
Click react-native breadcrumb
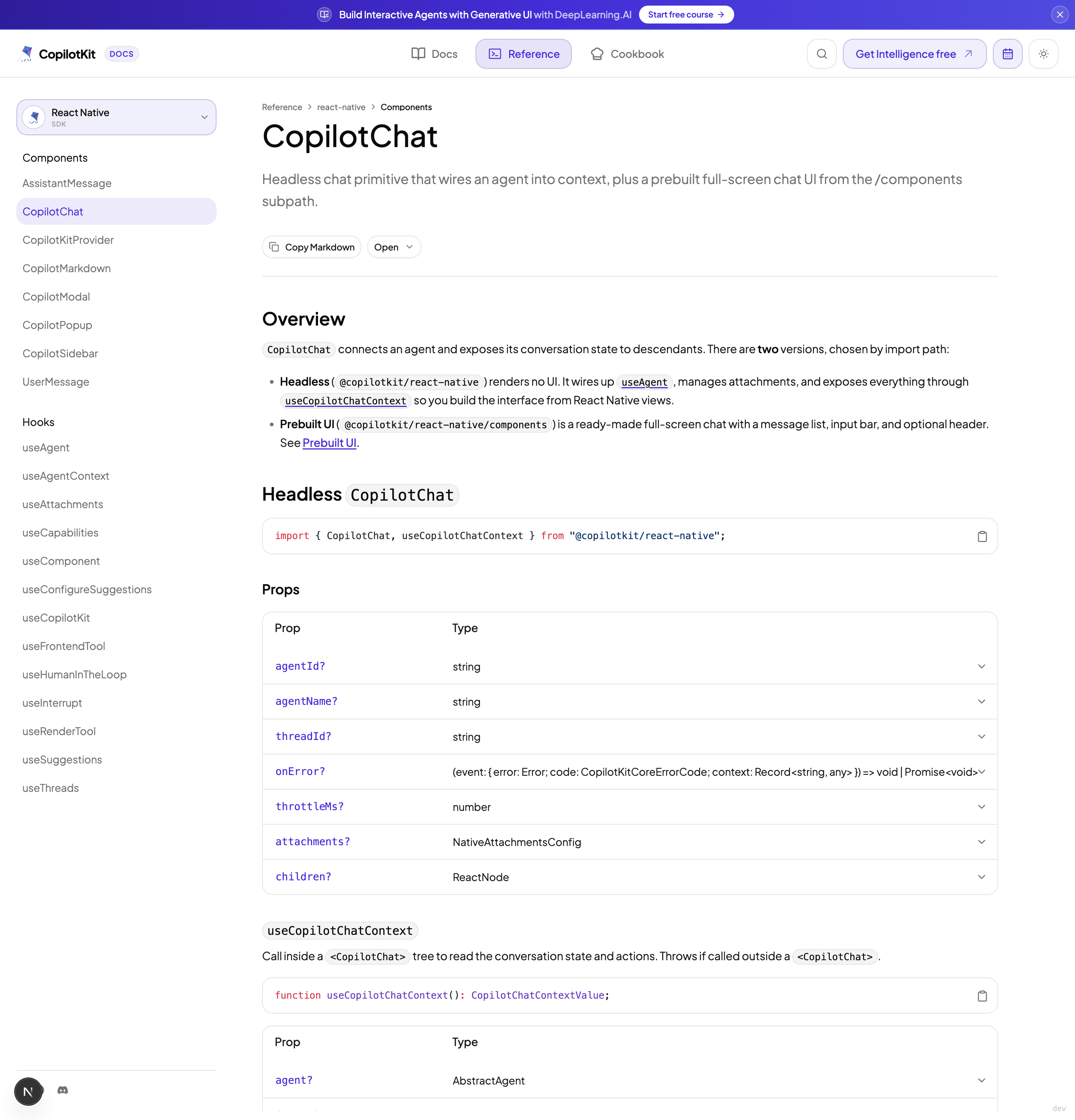point(341,108)
